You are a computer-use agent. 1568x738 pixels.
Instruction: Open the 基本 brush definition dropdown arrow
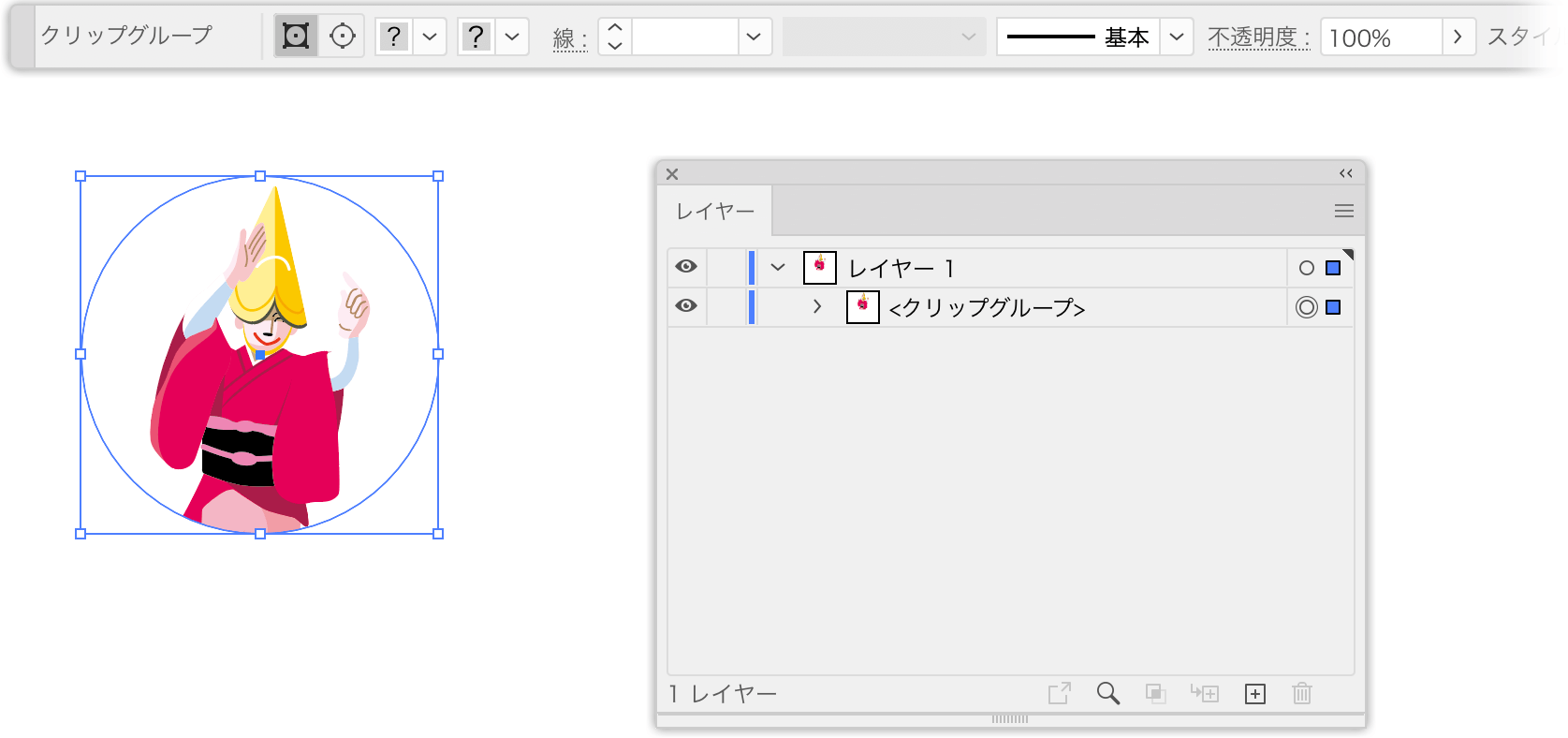pos(1177,37)
